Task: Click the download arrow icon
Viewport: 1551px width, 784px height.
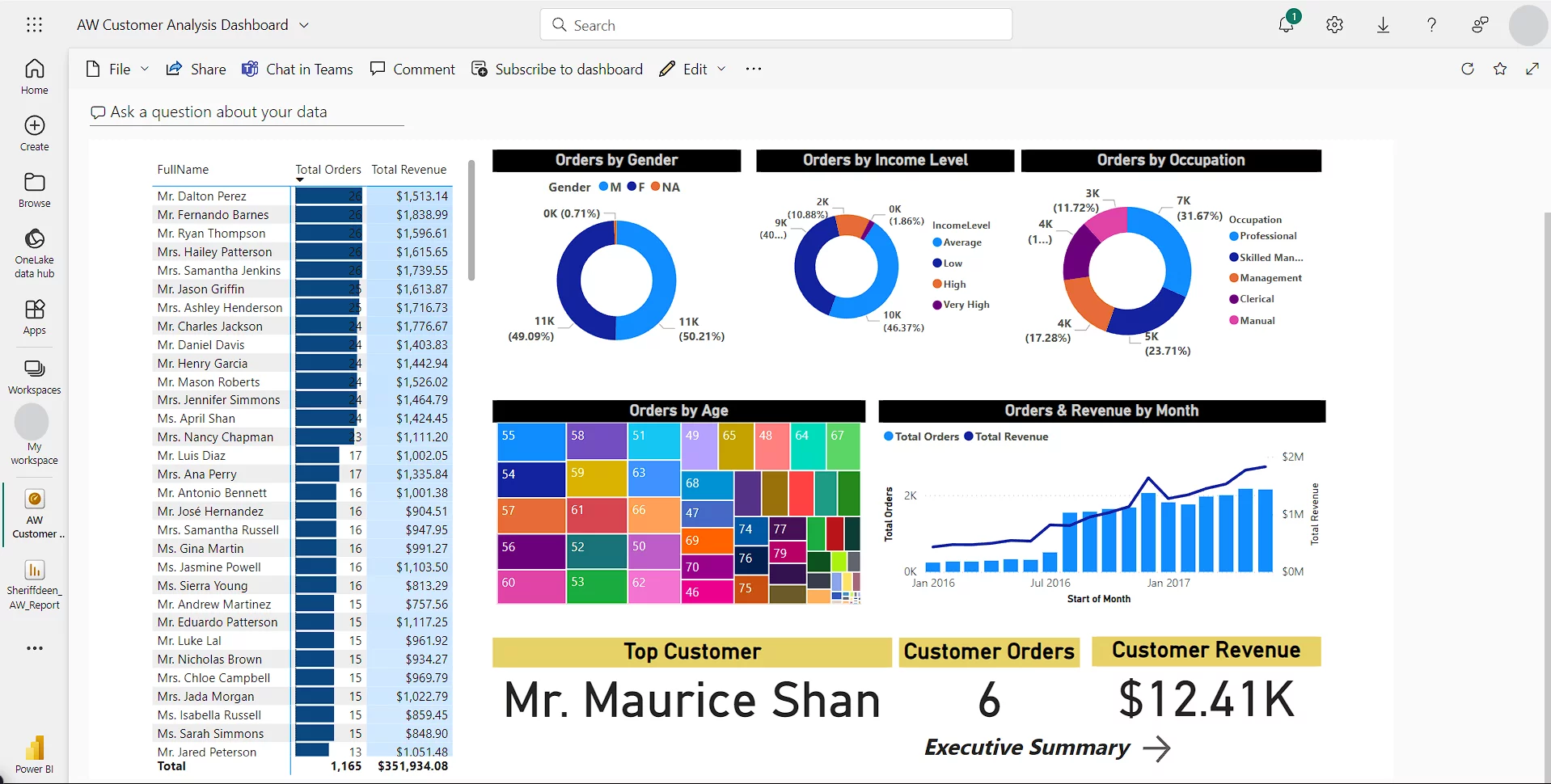Action: pos(1383,25)
